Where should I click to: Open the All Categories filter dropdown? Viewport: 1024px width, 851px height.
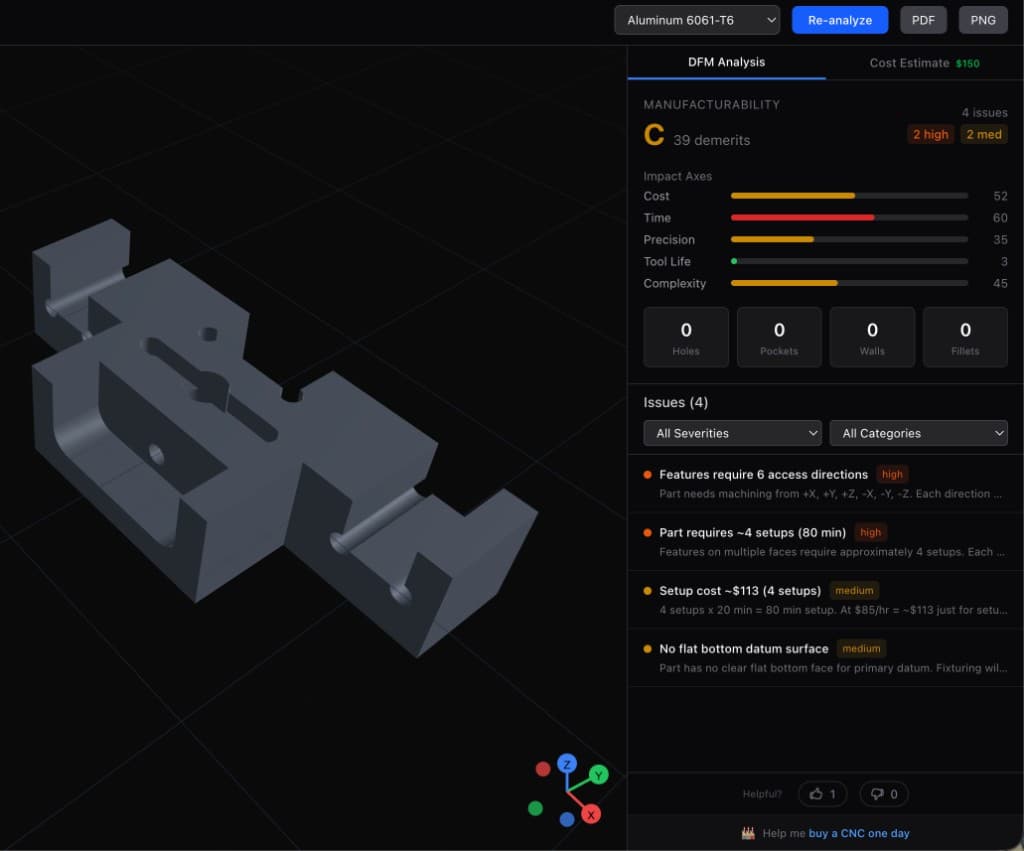918,432
